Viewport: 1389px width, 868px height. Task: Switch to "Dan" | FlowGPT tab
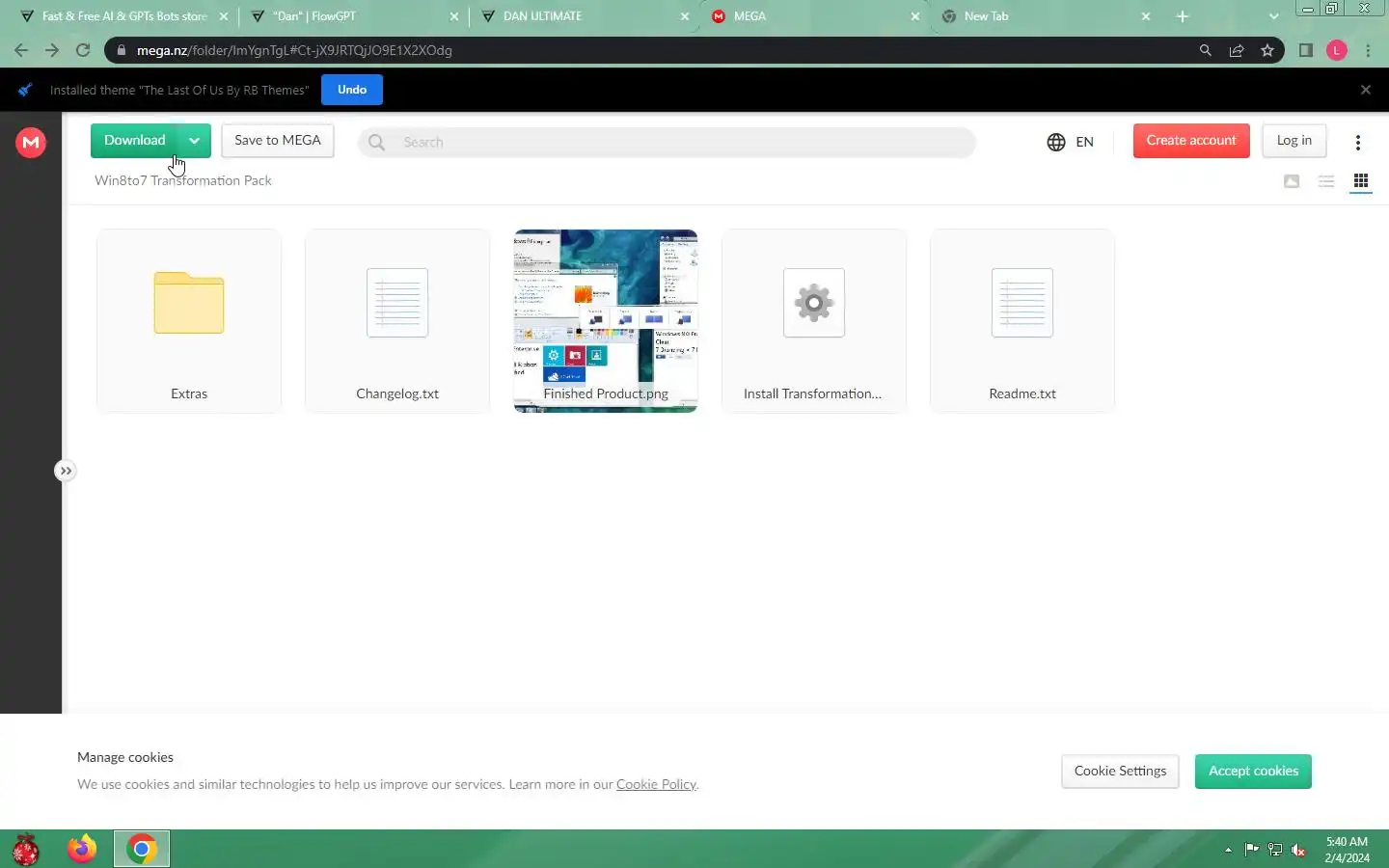pyautogui.click(x=353, y=16)
